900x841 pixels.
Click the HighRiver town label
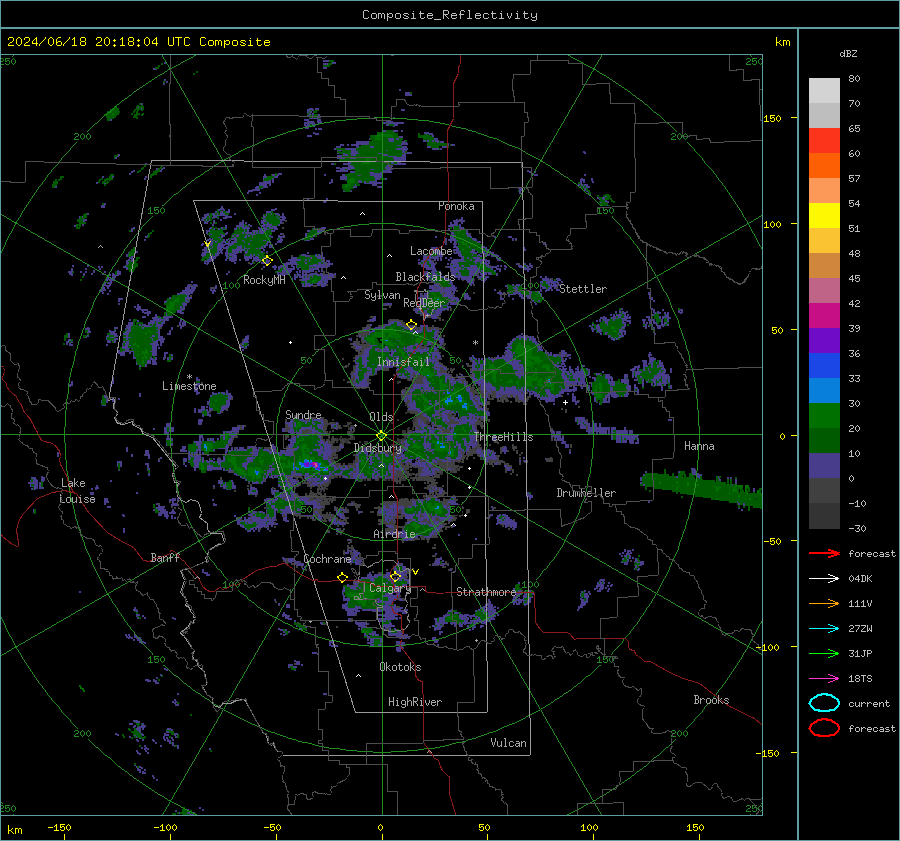[415, 702]
